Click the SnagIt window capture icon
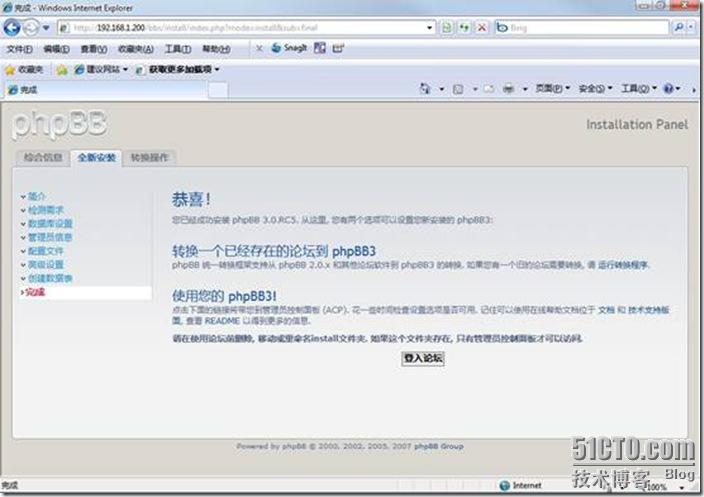 pyautogui.click(x=338, y=48)
